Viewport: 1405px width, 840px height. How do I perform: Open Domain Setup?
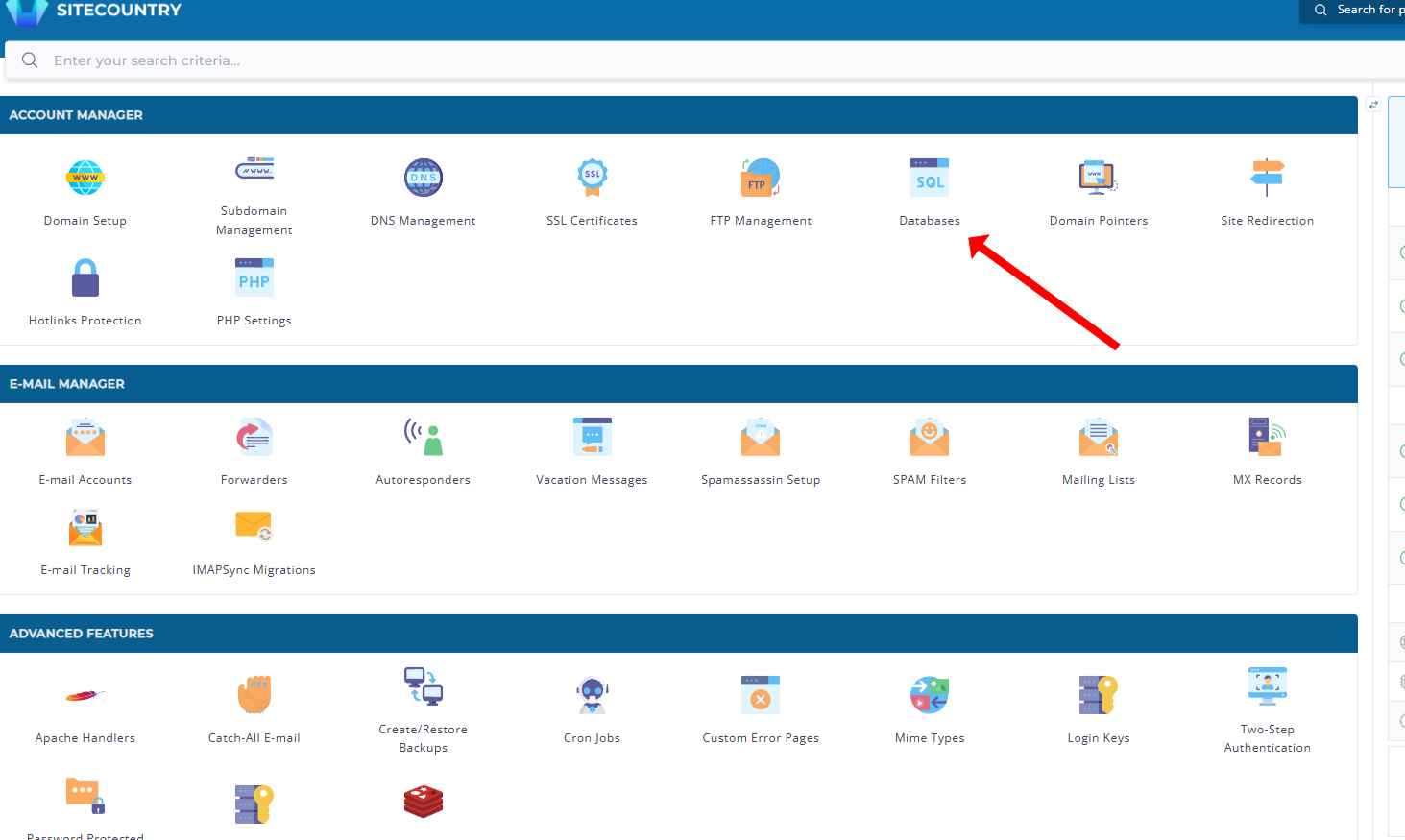click(x=85, y=193)
